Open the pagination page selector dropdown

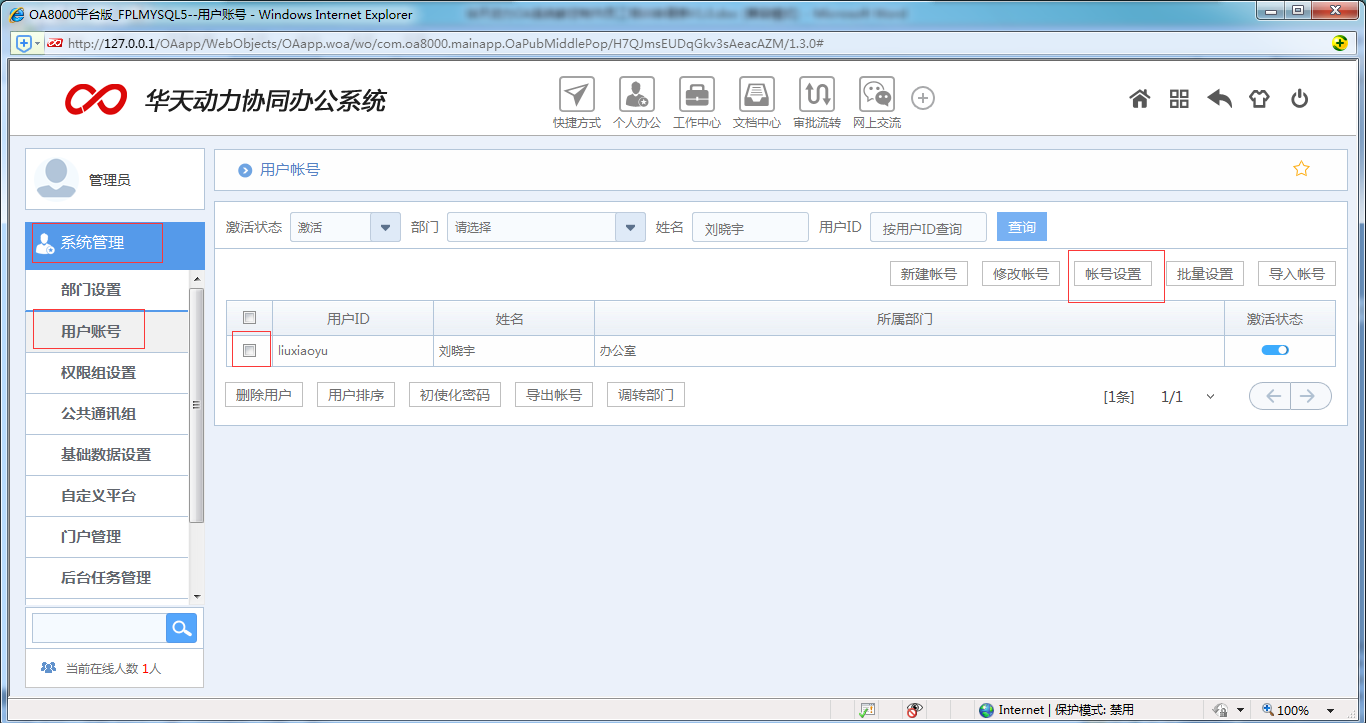[x=1210, y=396]
